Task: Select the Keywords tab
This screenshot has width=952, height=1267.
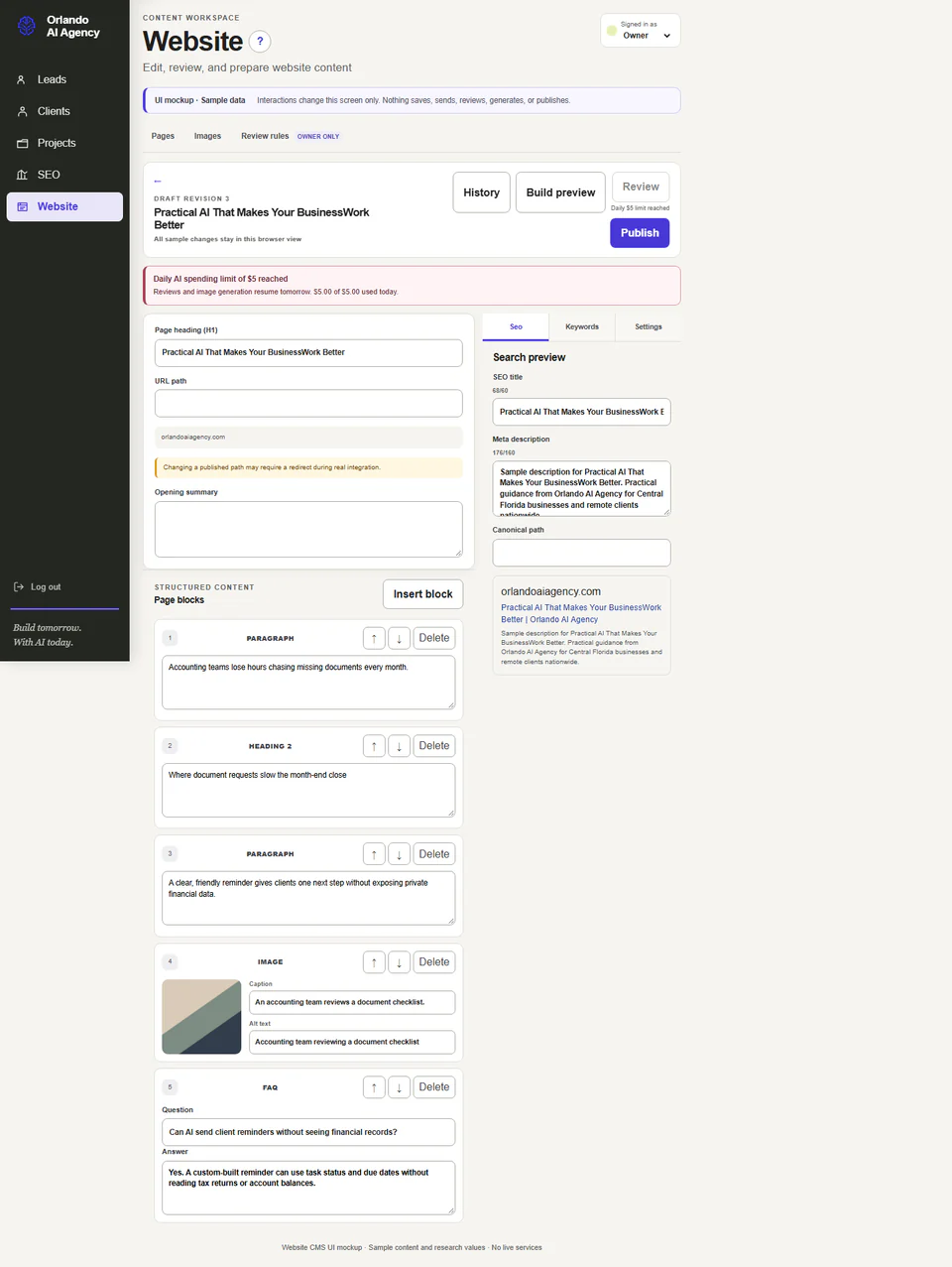Action: [x=582, y=326]
